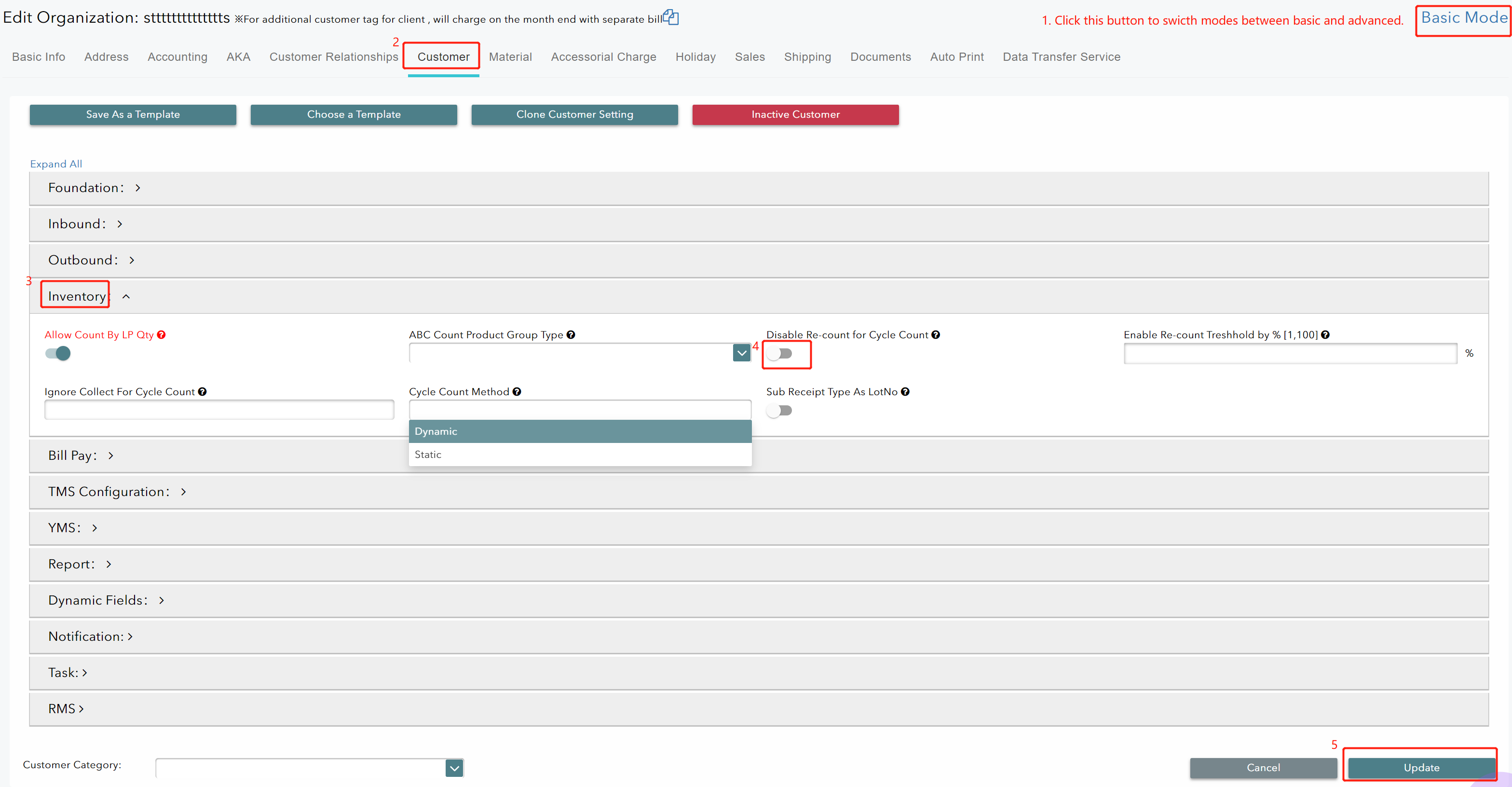Toggle Sub Receipt Type As LotNo switch
This screenshot has width=1512, height=787.
(779, 411)
